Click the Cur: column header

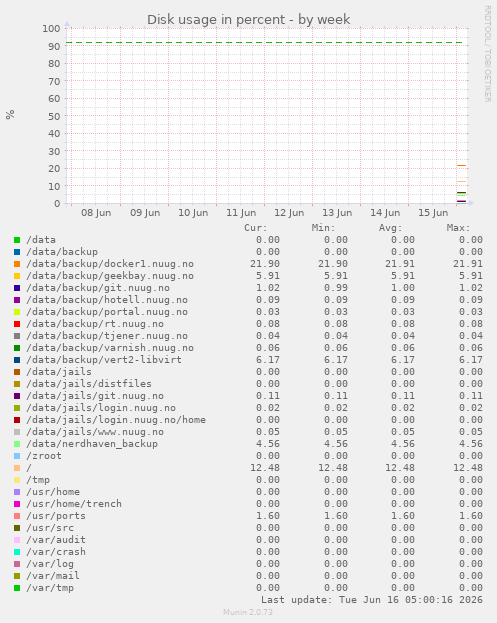click(x=256, y=228)
